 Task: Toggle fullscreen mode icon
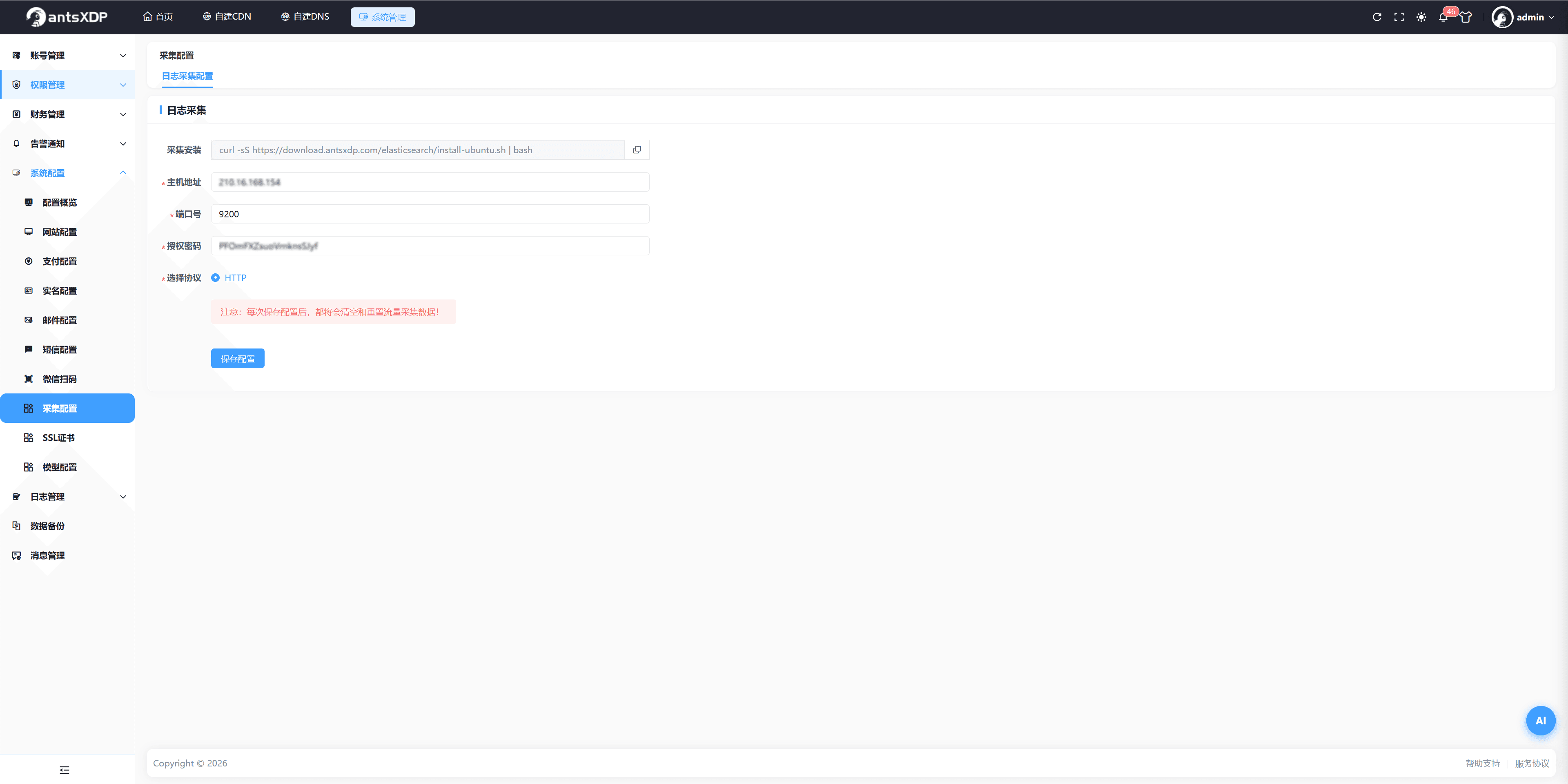point(1399,17)
